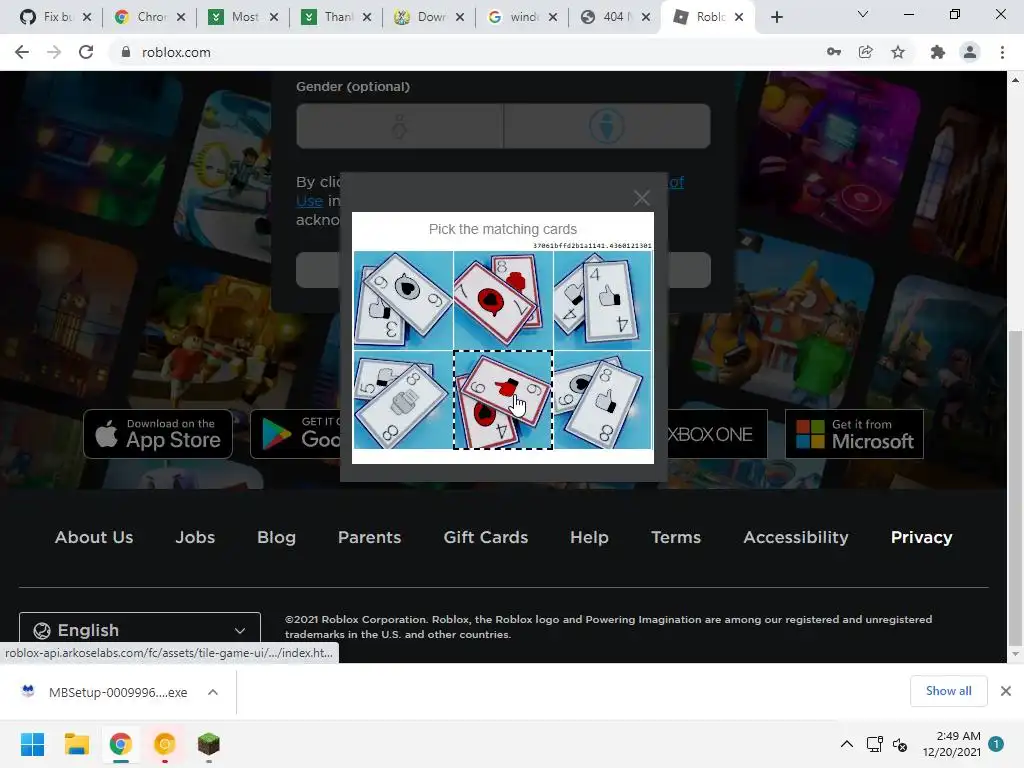Show hidden system tray icons
The image size is (1024, 768).
[846, 744]
